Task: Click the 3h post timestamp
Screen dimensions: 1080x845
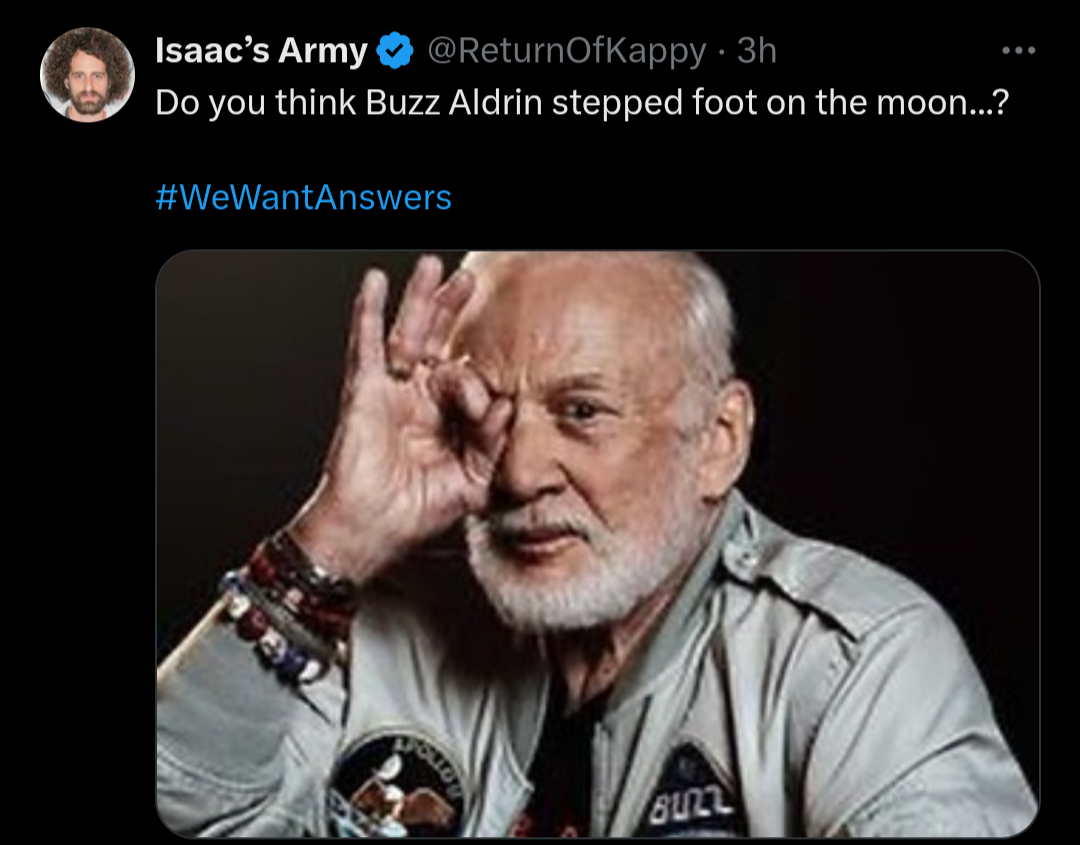Action: pos(757,51)
